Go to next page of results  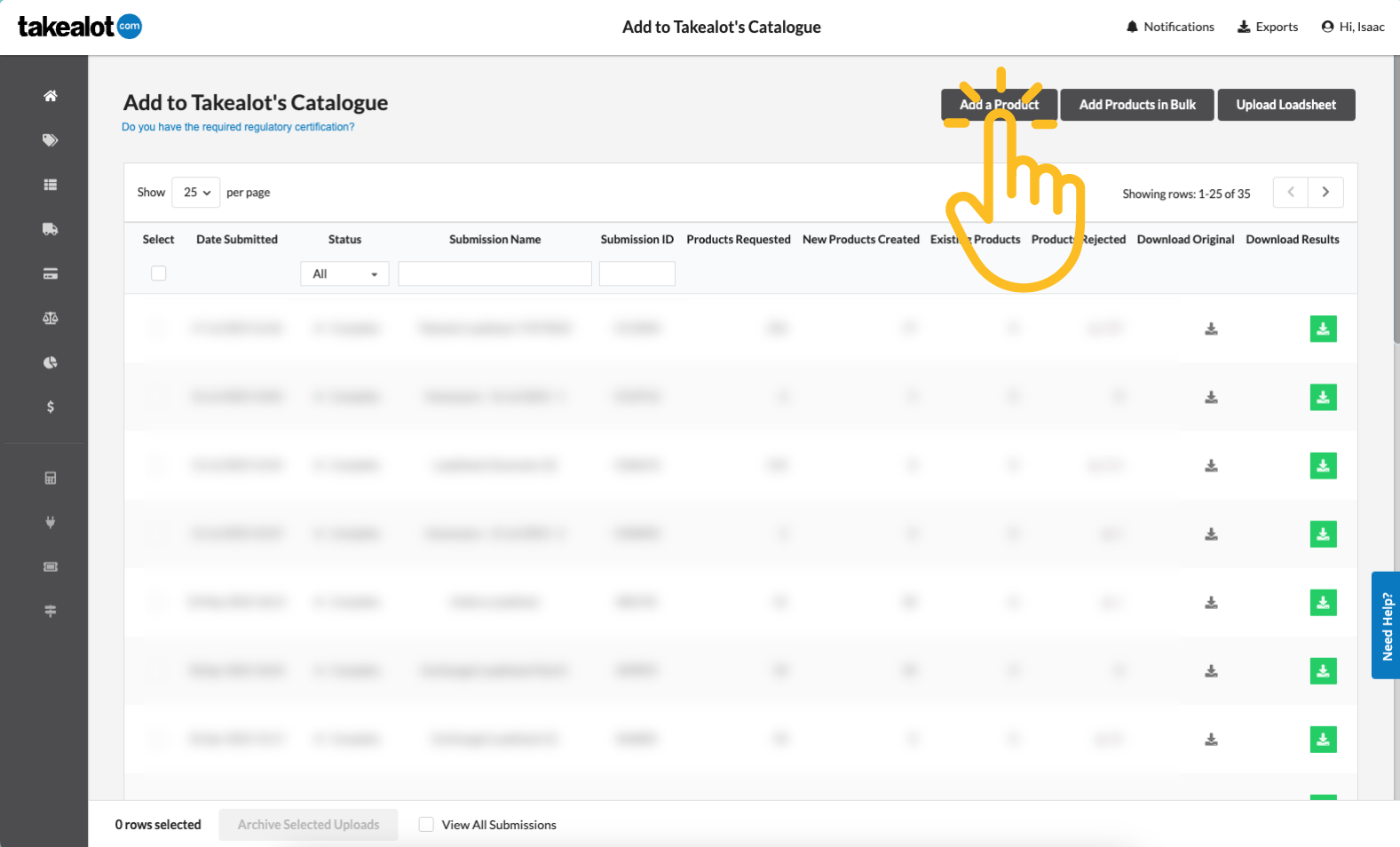pos(1325,193)
